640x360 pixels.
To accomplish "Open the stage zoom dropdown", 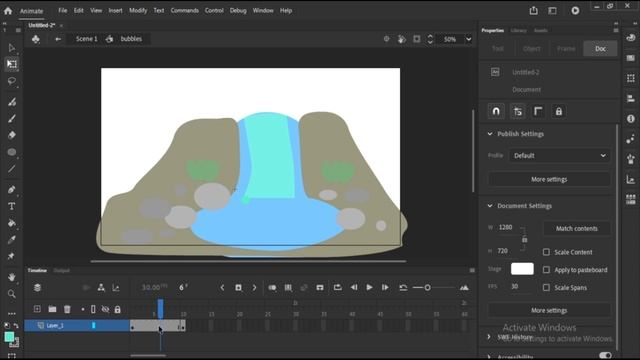I will coord(469,39).
